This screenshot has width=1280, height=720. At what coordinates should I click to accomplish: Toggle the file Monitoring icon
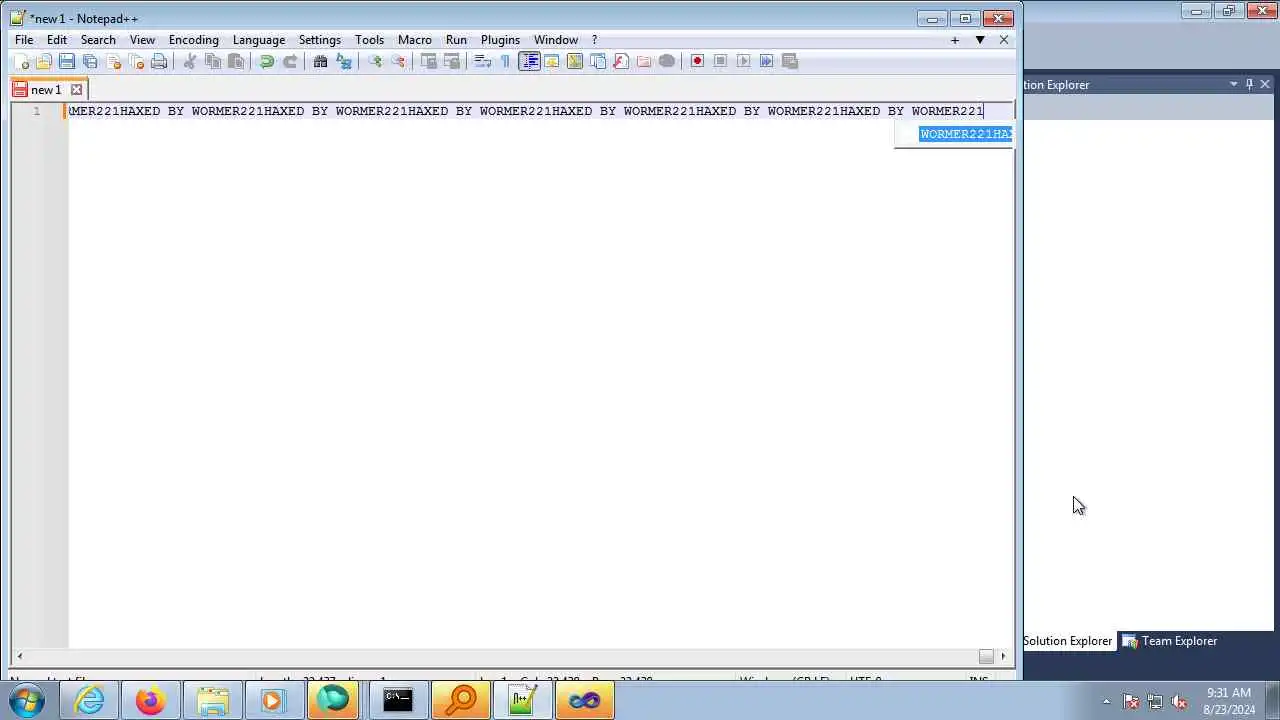pos(667,61)
